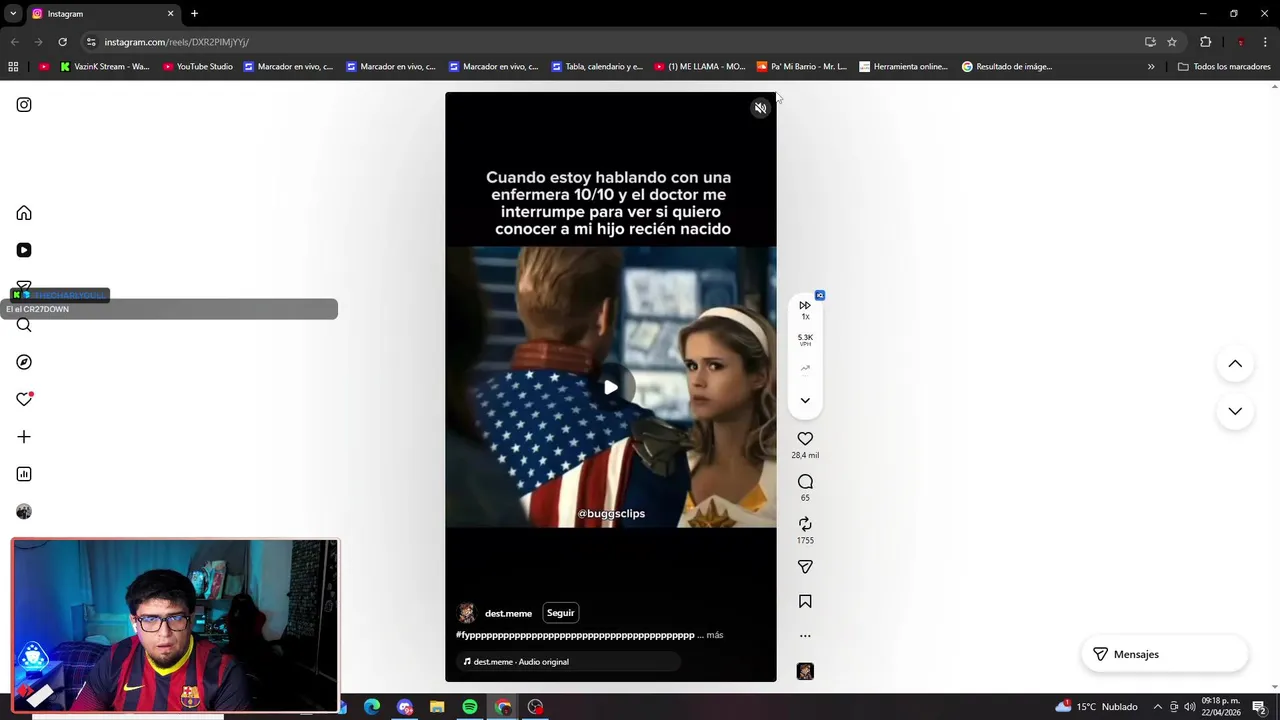Open a new Chrome tab
The height and width of the screenshot is (720, 1280).
point(194,14)
